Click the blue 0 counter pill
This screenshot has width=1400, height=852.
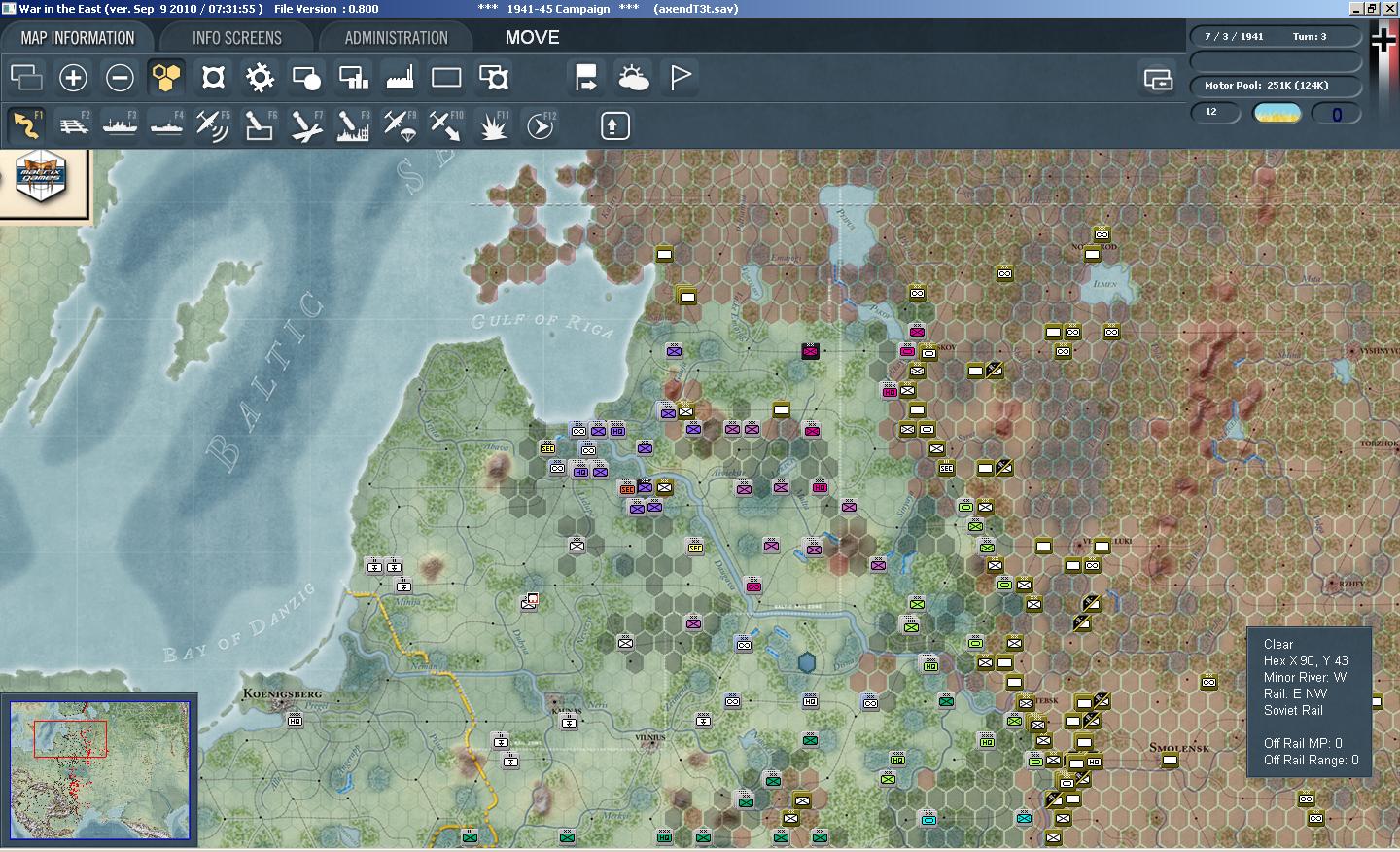click(1336, 114)
